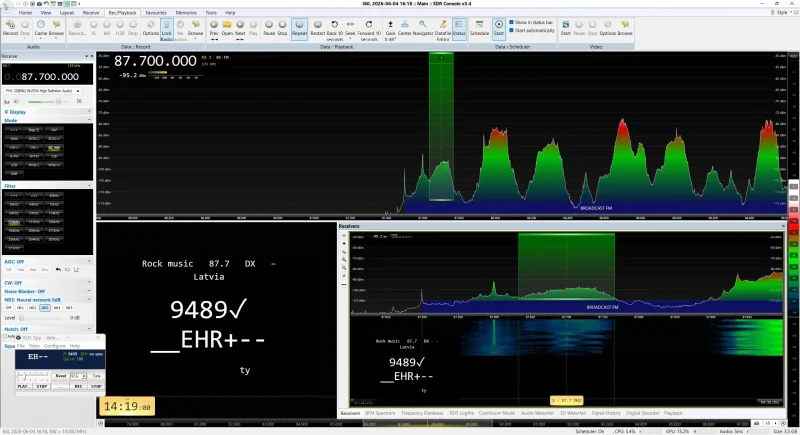Open the View ribbon tab
Screen dimensions: 800x435
46,13
